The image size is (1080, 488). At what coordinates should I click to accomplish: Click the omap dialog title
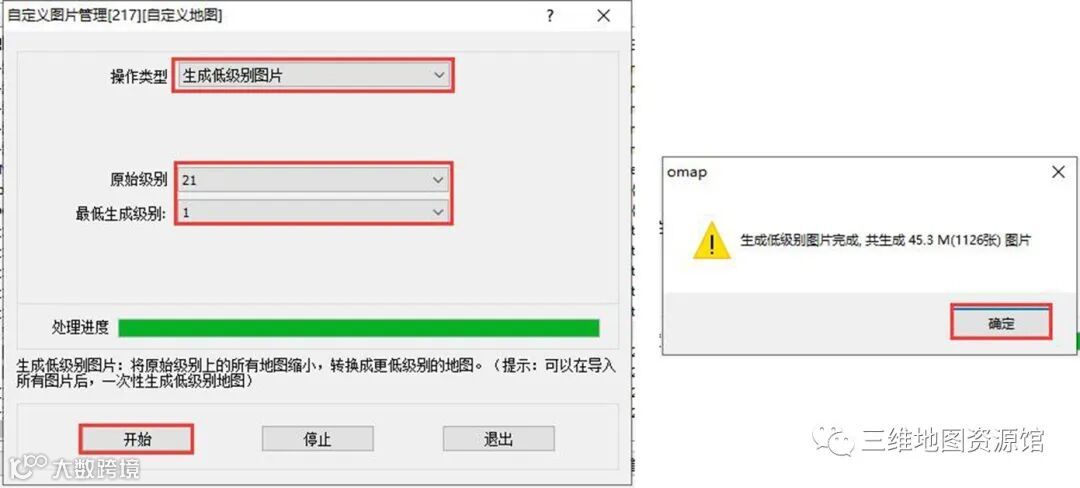click(687, 173)
